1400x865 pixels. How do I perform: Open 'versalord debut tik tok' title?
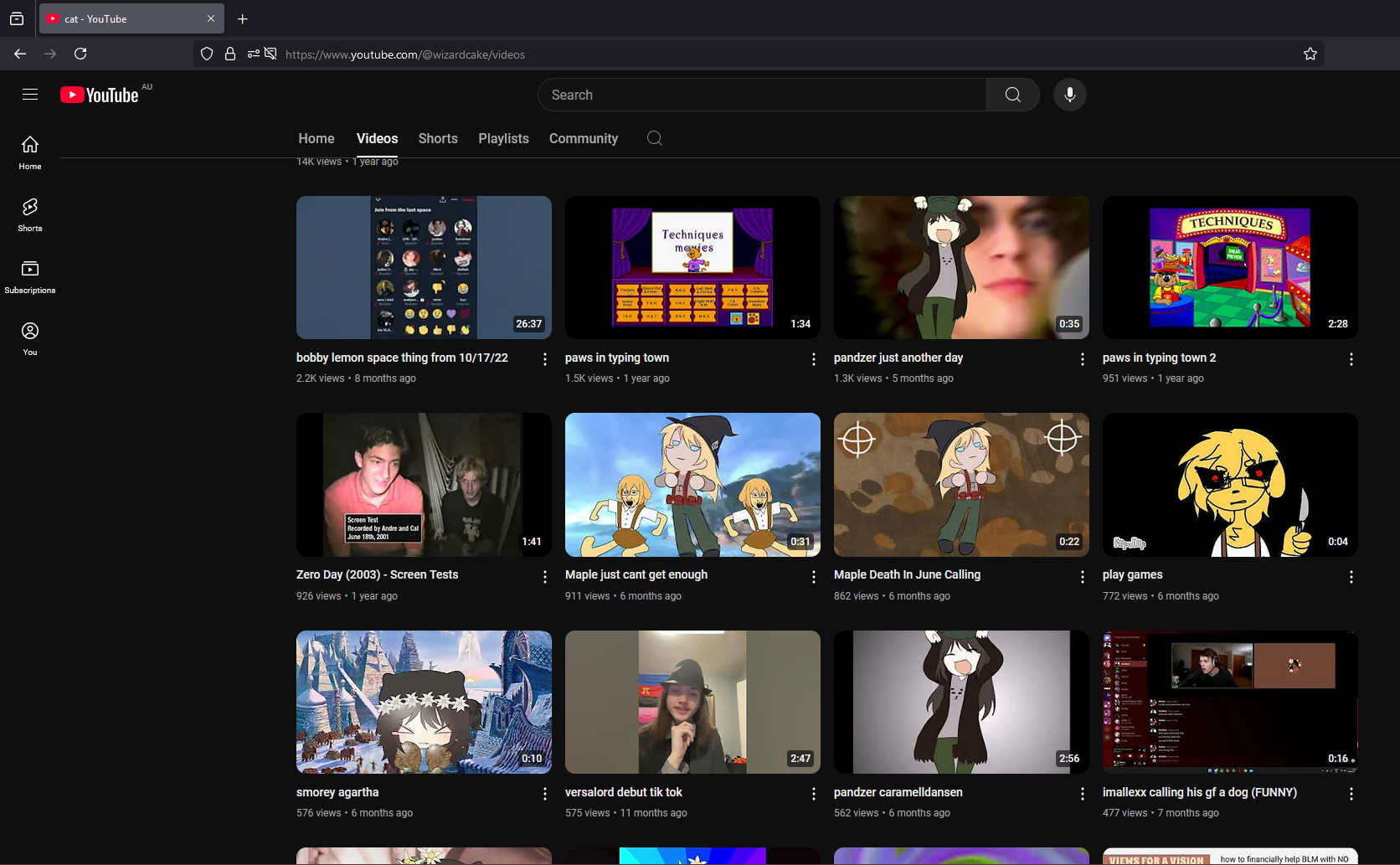624,792
